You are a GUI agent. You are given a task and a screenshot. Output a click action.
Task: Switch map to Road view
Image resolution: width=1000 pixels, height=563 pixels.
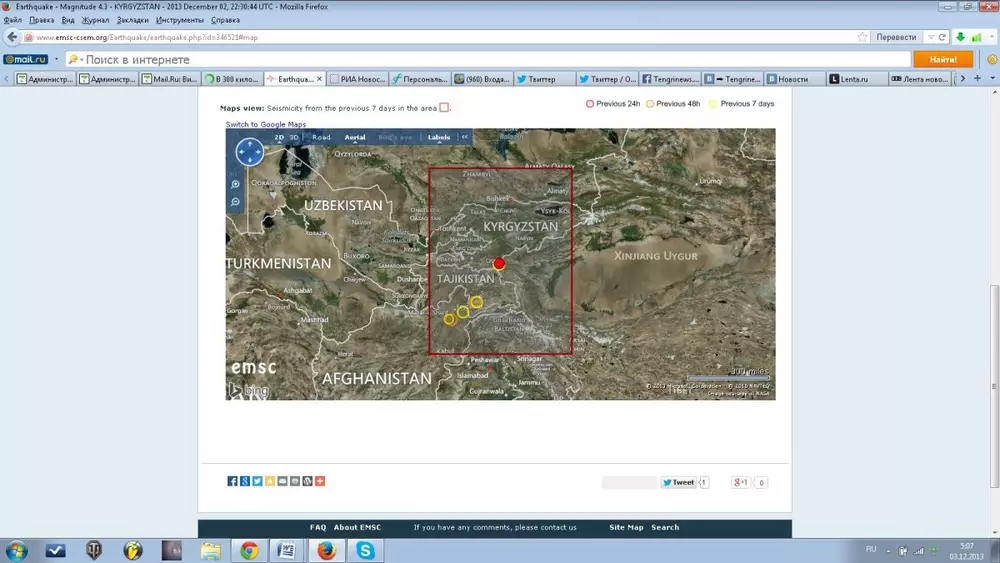(321, 137)
